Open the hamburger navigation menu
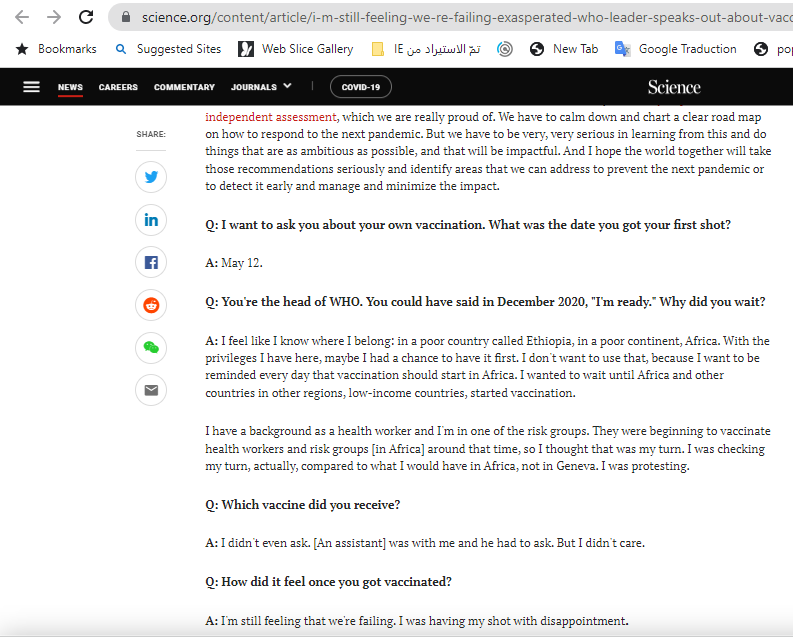 31,87
